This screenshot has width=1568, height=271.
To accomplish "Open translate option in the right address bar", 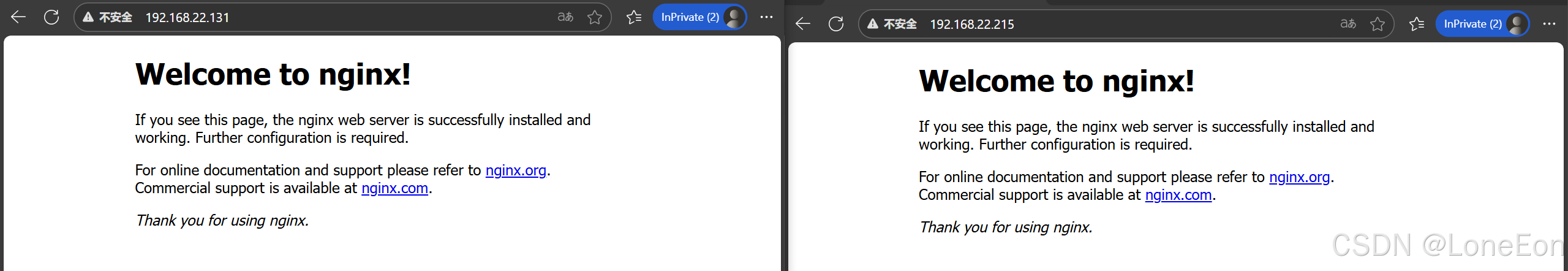I will pyautogui.click(x=1348, y=24).
